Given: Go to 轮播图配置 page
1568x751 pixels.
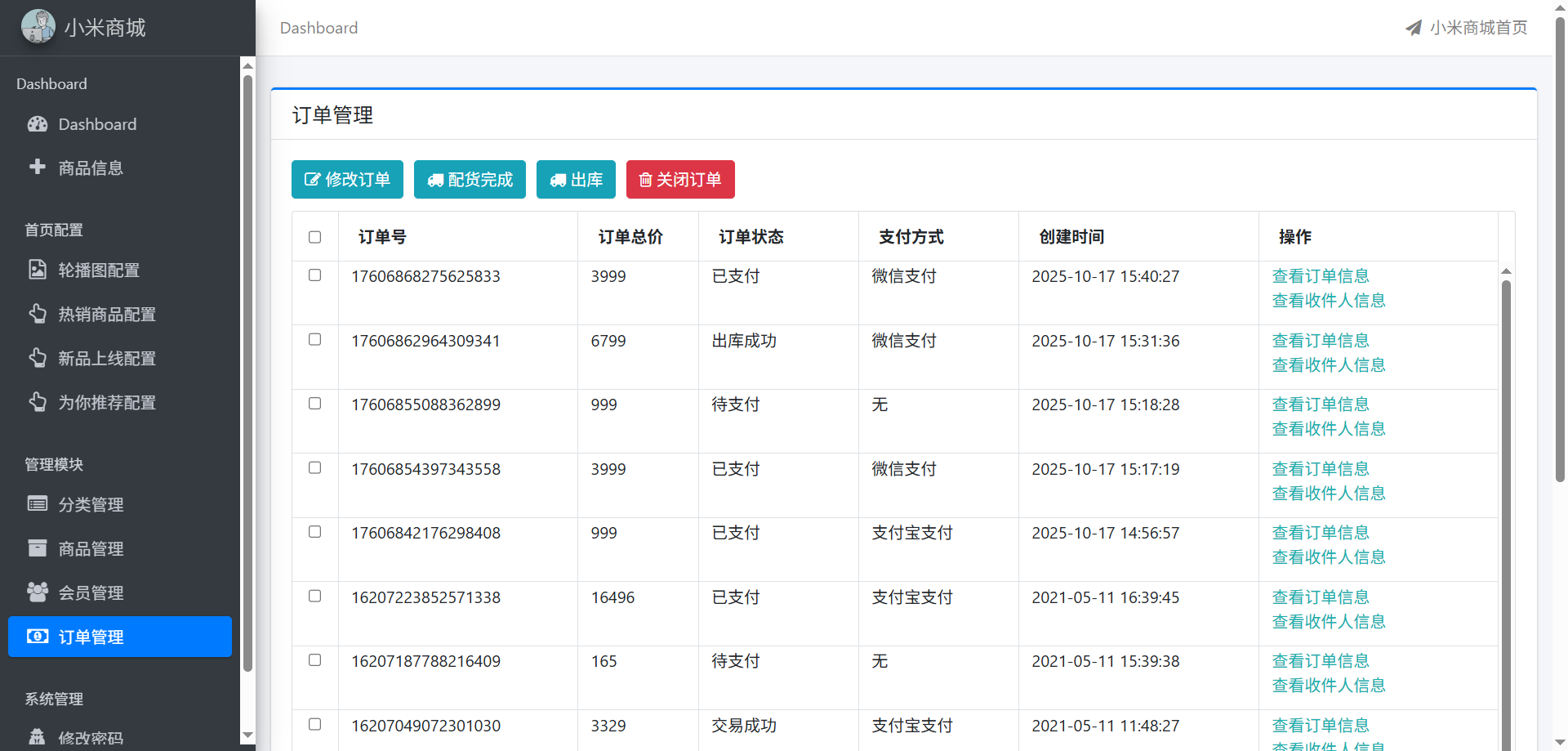Looking at the screenshot, I should click(x=120, y=270).
